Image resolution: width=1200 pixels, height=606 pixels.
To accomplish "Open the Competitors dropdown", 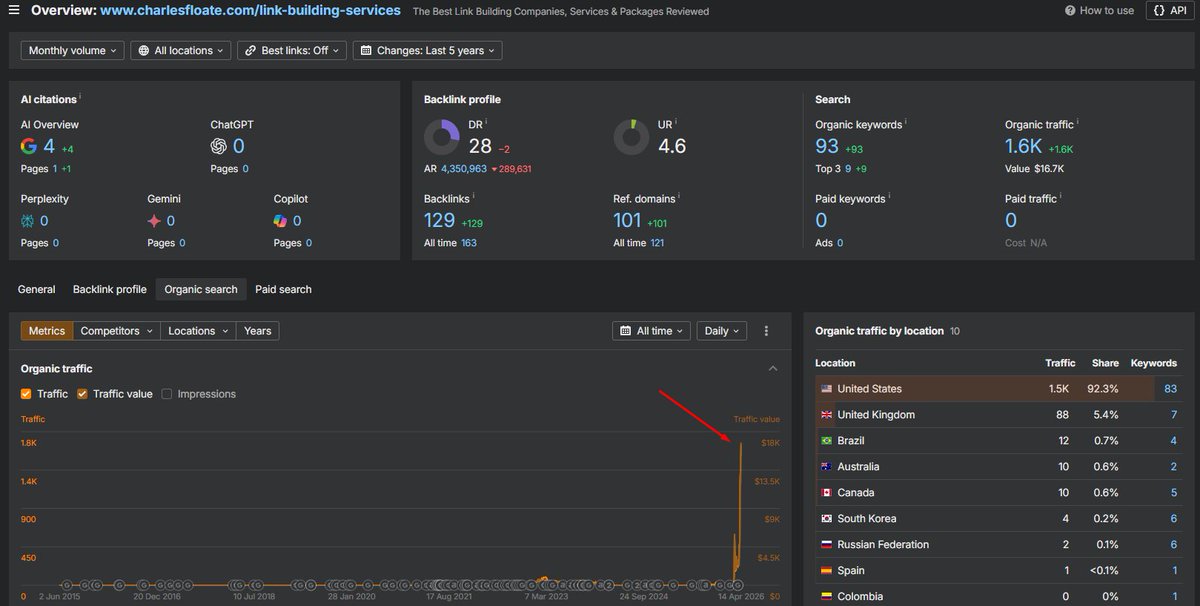I will (x=117, y=331).
